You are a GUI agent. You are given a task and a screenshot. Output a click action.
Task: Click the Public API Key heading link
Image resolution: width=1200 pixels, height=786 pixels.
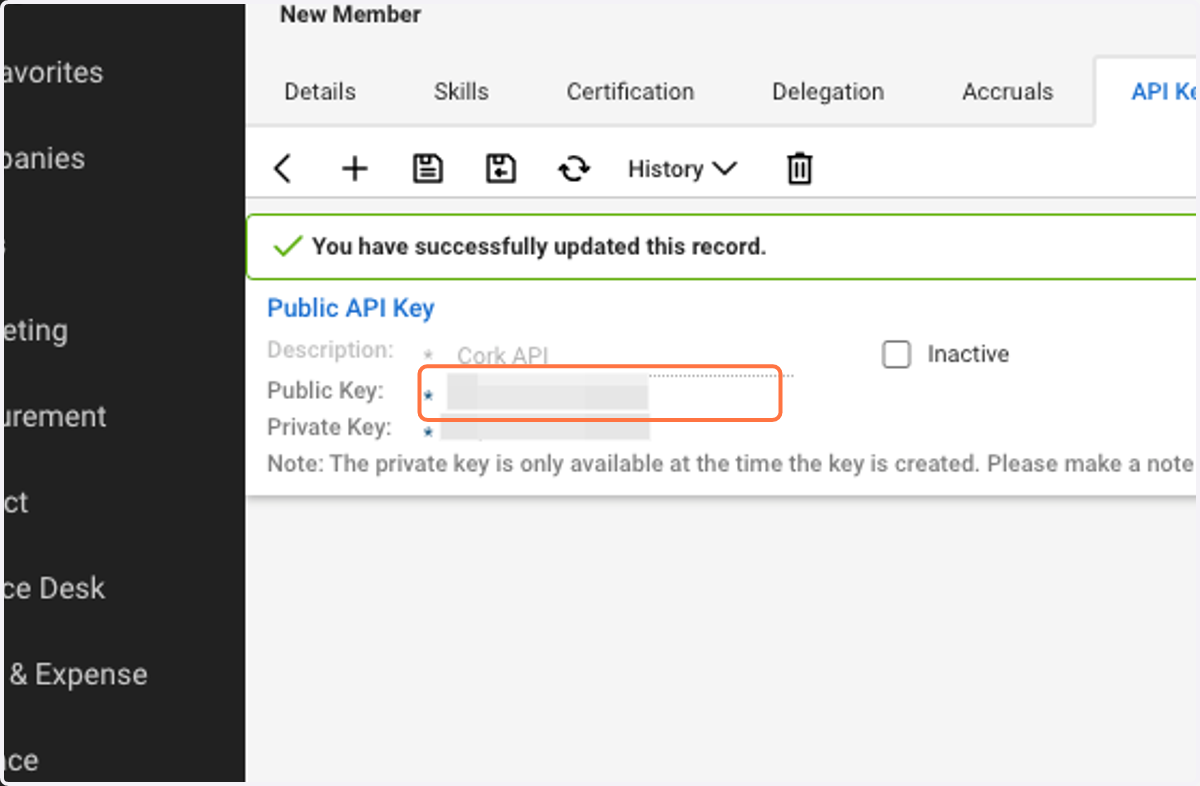pyautogui.click(x=350, y=308)
